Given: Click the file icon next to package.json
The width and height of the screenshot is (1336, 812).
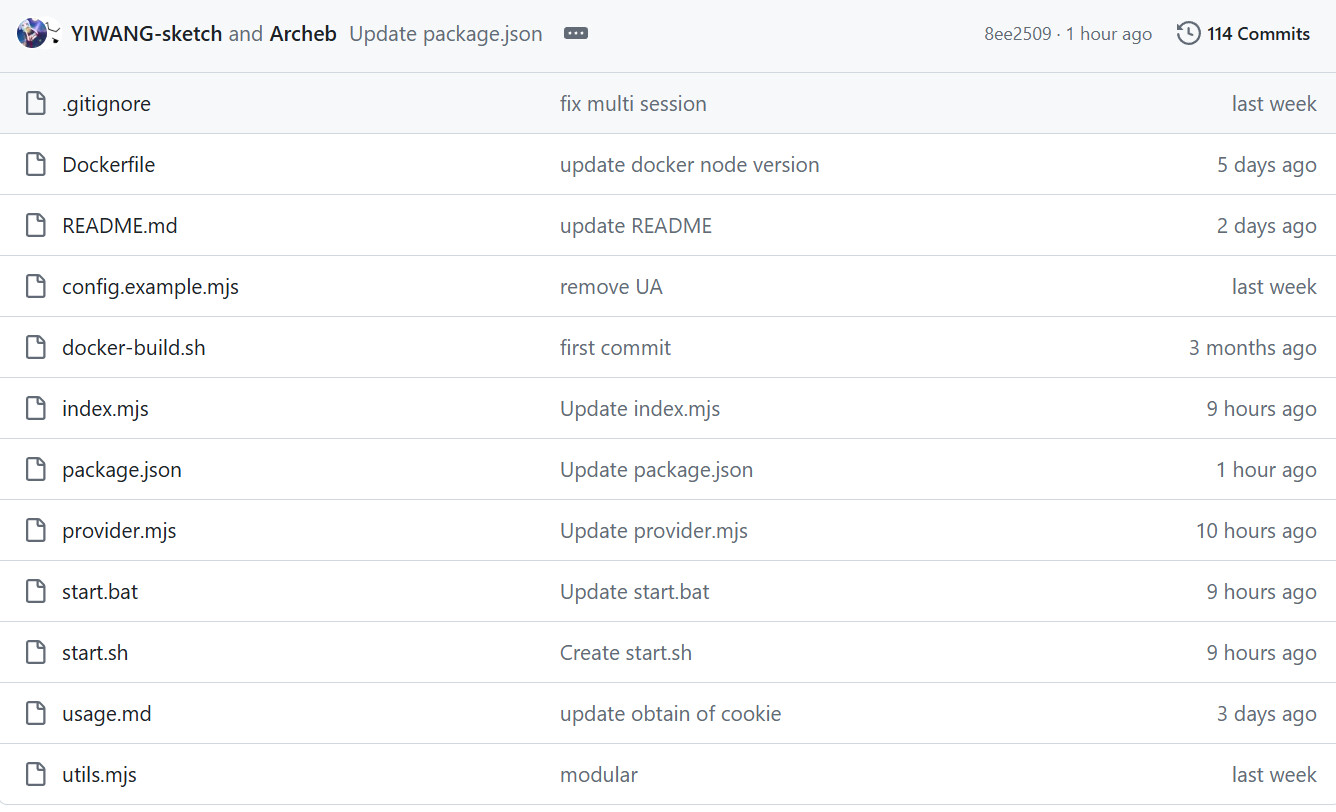Looking at the screenshot, I should (x=36, y=469).
